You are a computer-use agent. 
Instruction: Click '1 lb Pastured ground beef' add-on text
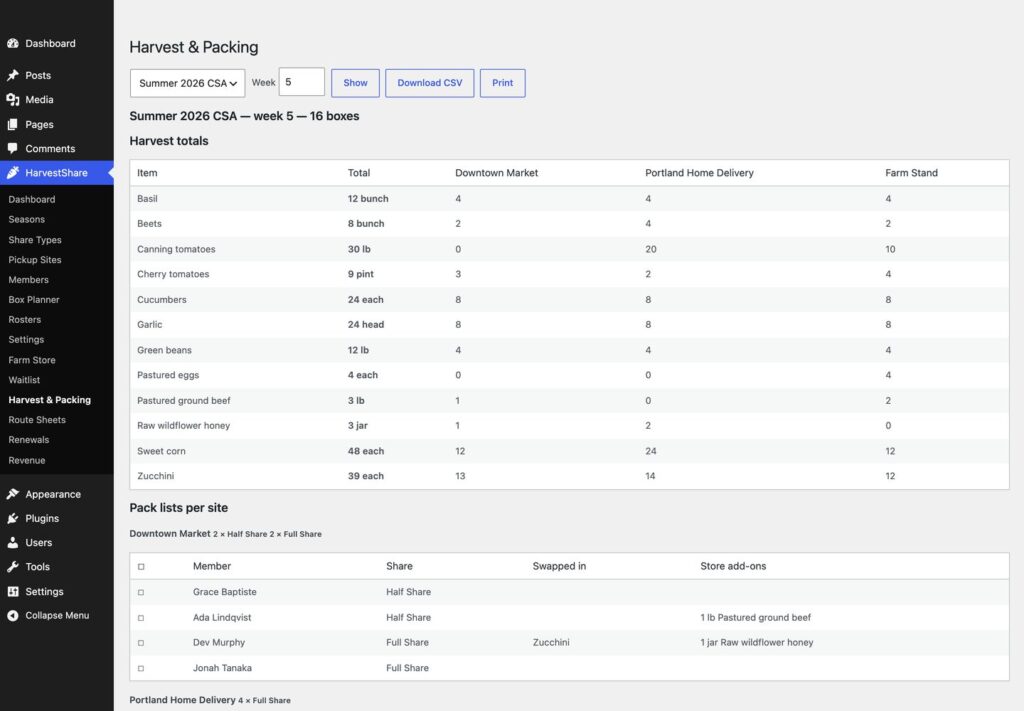click(x=756, y=618)
